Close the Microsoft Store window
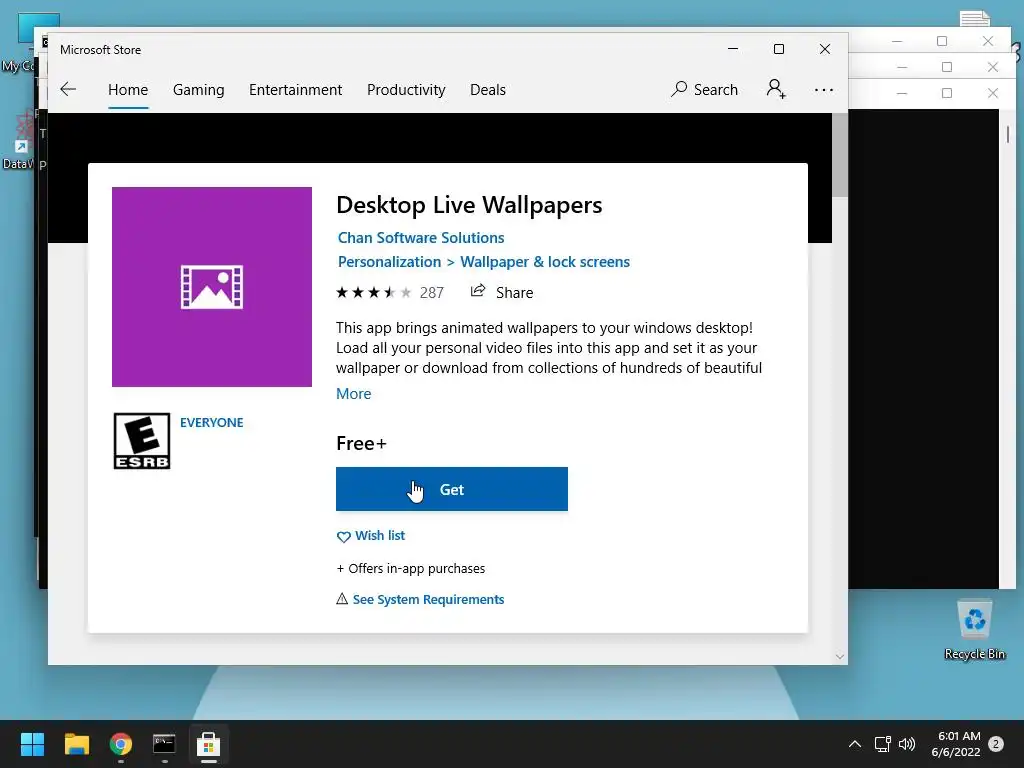The image size is (1024, 768). coord(825,49)
